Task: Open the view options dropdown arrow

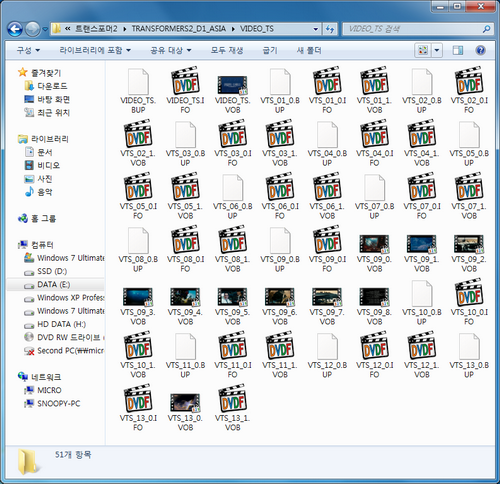Action: point(437,50)
